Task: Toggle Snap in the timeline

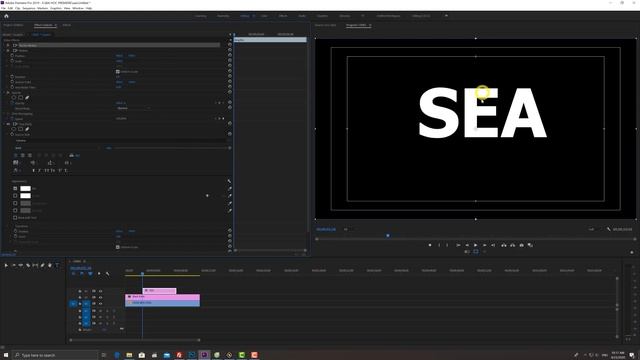Action: click(82, 274)
